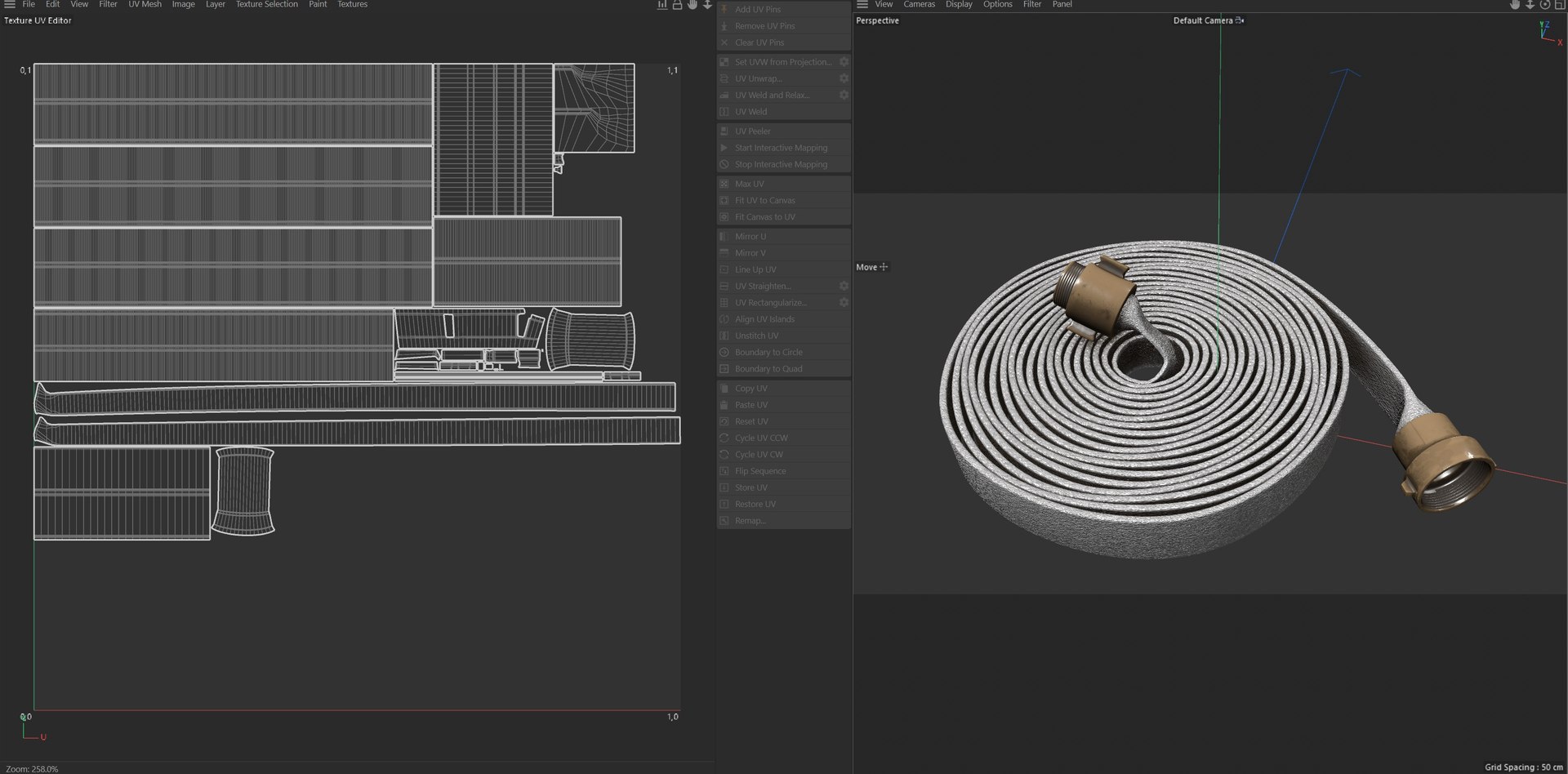Image resolution: width=1568 pixels, height=774 pixels.
Task: Select the hand pan icon in UV editor
Action: [693, 4]
